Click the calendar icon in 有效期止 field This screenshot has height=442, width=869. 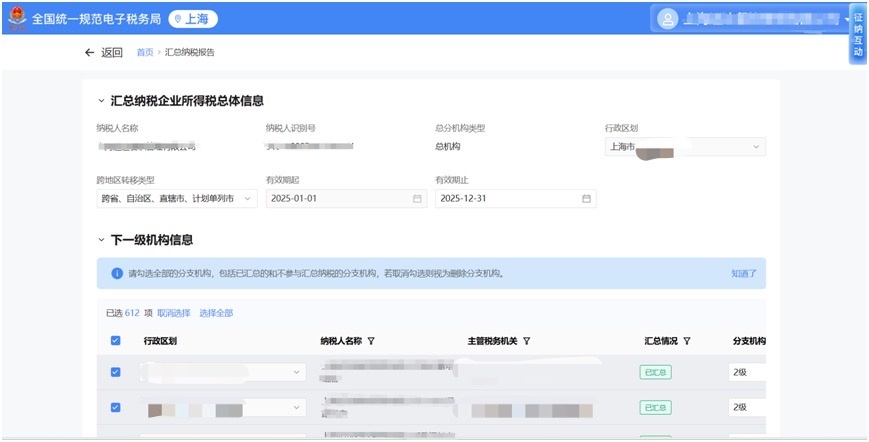tap(586, 199)
